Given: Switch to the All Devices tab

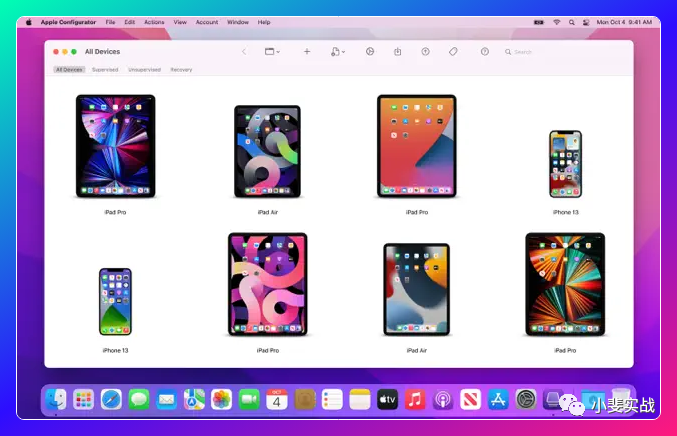Looking at the screenshot, I should coord(69,70).
